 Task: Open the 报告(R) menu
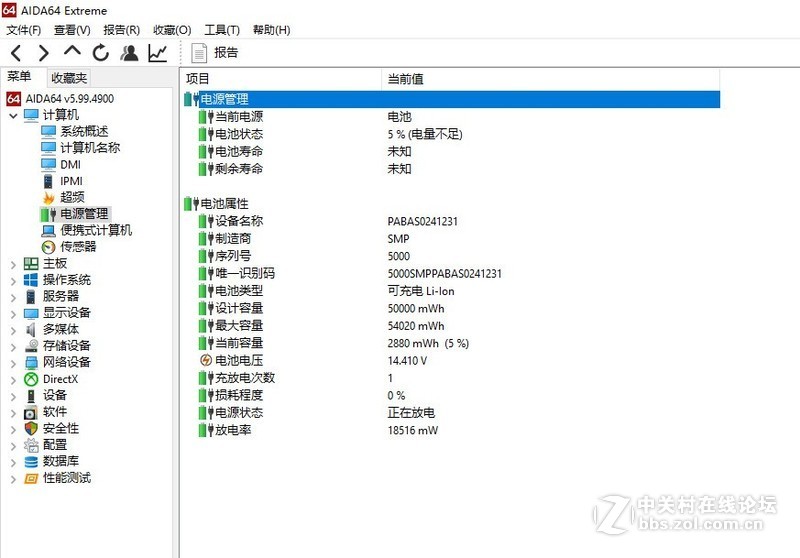click(x=121, y=30)
